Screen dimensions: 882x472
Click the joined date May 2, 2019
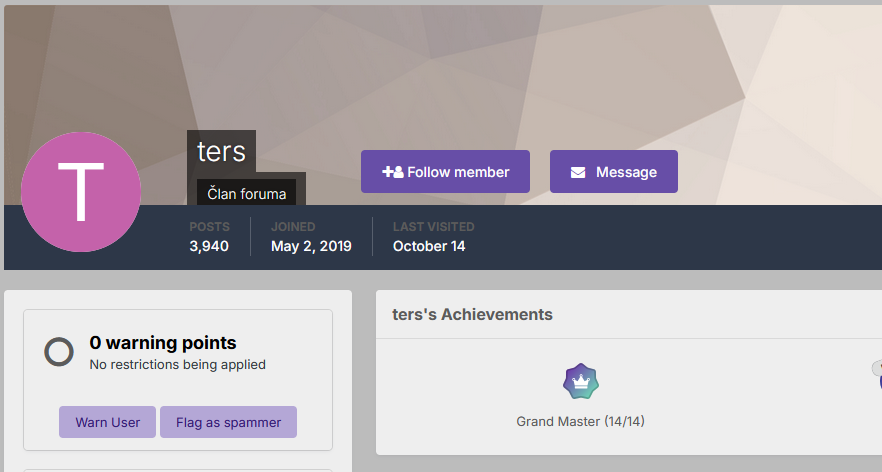(311, 246)
